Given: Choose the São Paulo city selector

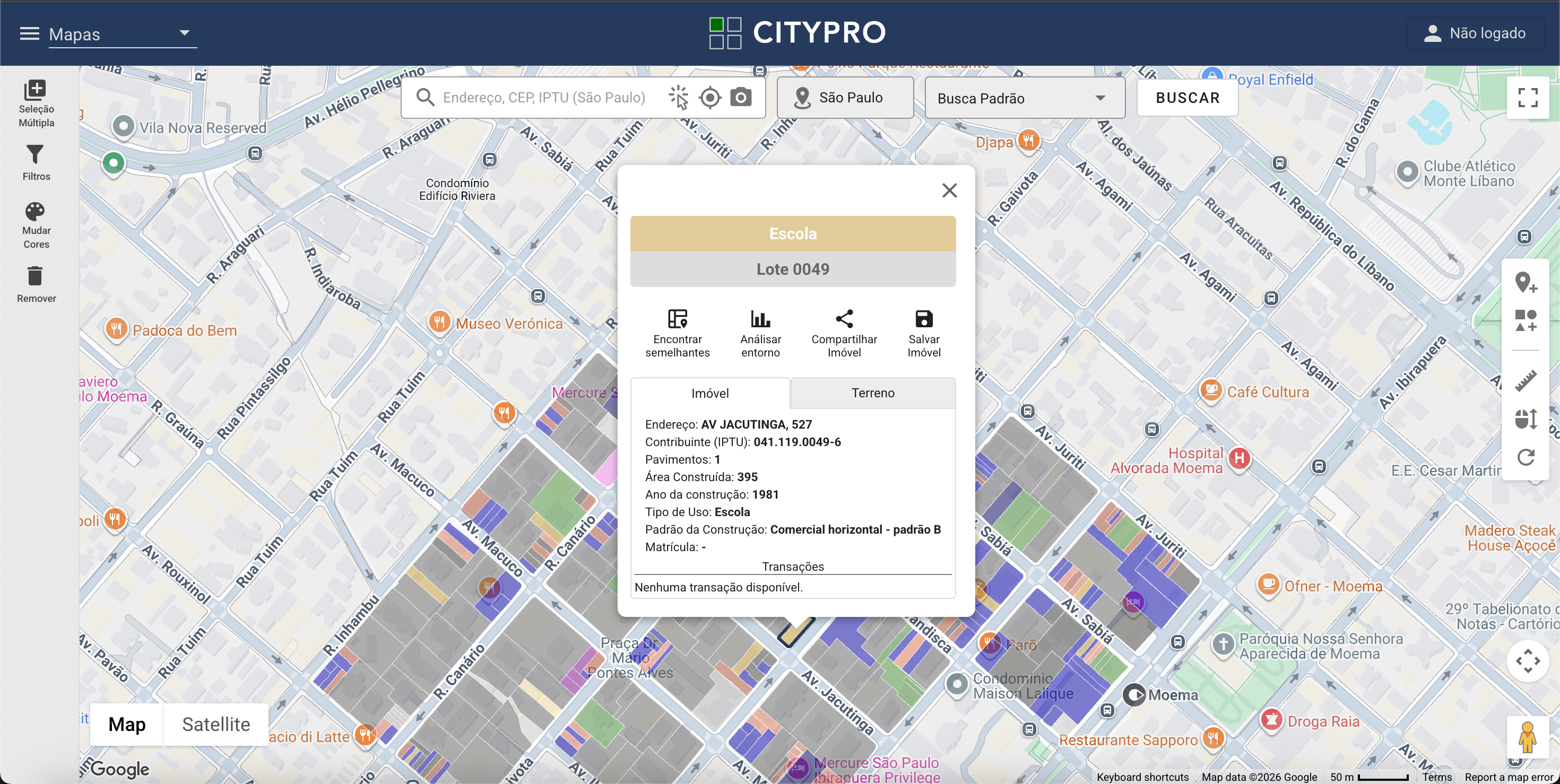Looking at the screenshot, I should coord(845,98).
